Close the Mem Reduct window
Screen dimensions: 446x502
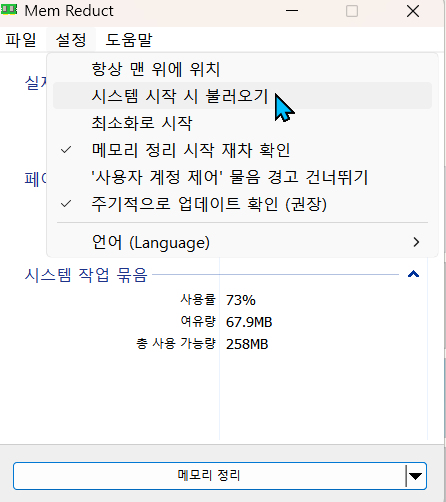pyautogui.click(x=413, y=11)
